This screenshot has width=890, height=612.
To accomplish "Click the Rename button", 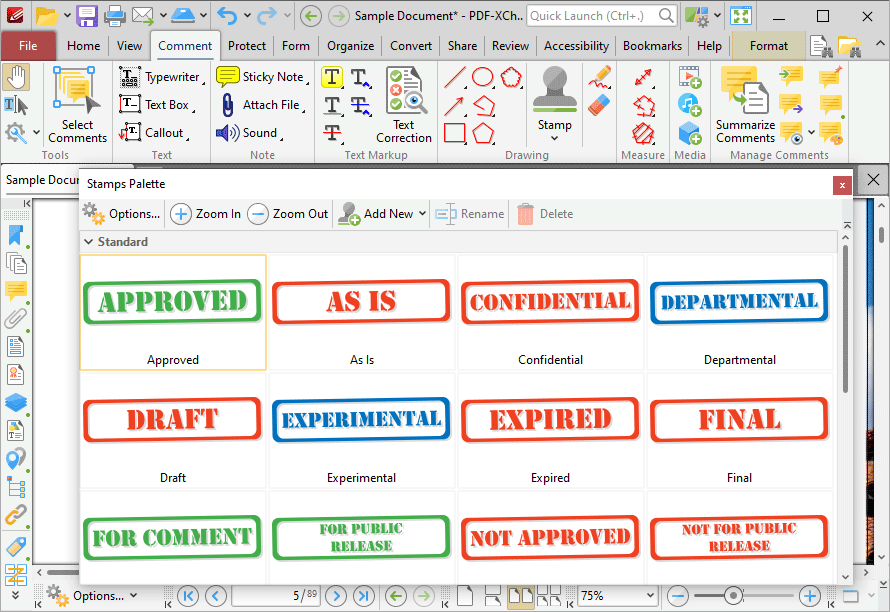I will [x=470, y=213].
